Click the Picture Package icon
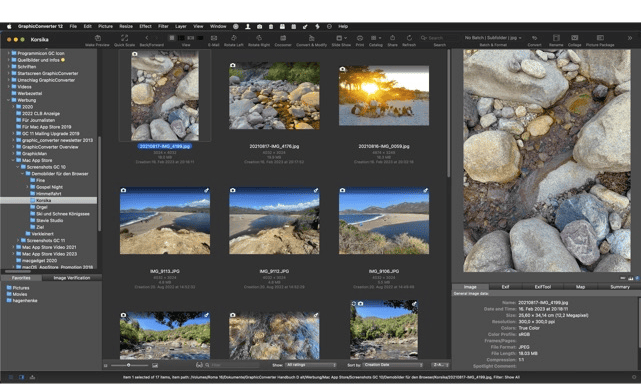 coord(600,38)
